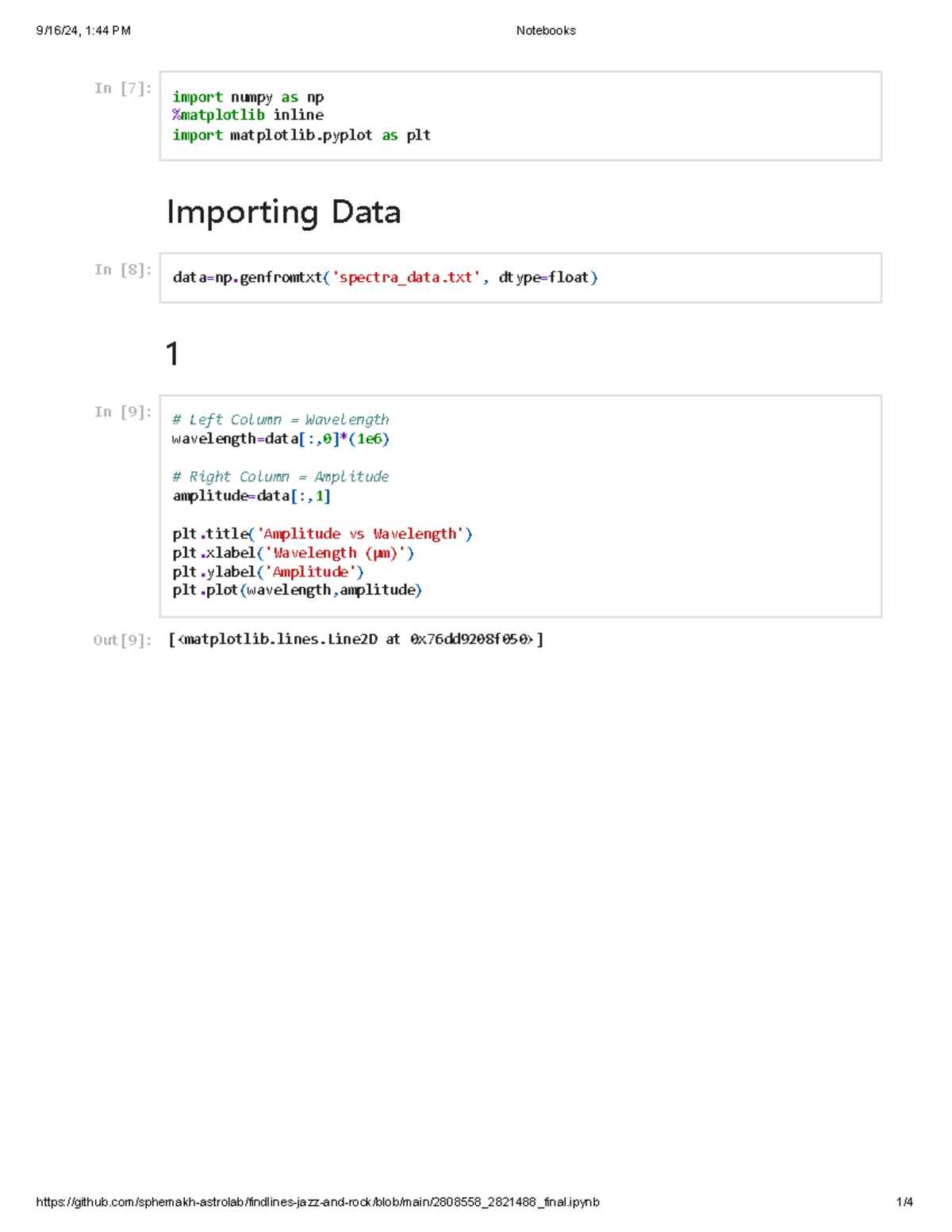Image resolution: width=952 pixels, height=1232 pixels.
Task: Click the comment "# Right Column = Amplitude"
Action: pyautogui.click(x=281, y=477)
